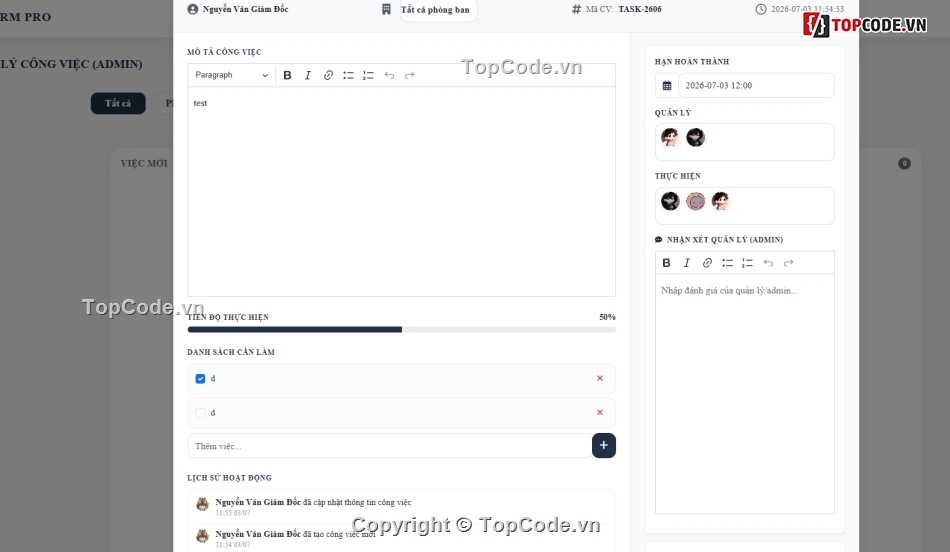Insert bulleted list in description editor

[x=348, y=75]
